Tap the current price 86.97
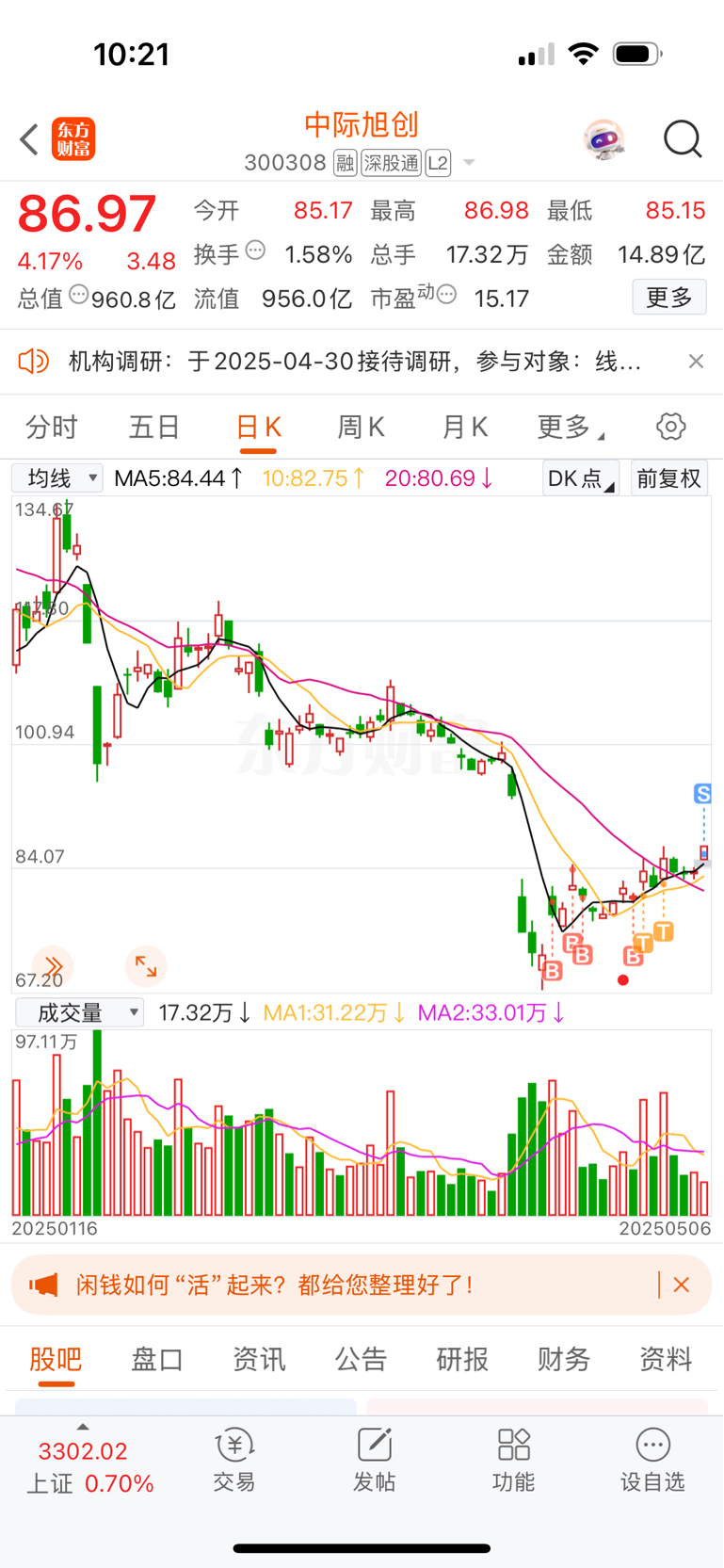The width and height of the screenshot is (724, 1568). (x=87, y=214)
